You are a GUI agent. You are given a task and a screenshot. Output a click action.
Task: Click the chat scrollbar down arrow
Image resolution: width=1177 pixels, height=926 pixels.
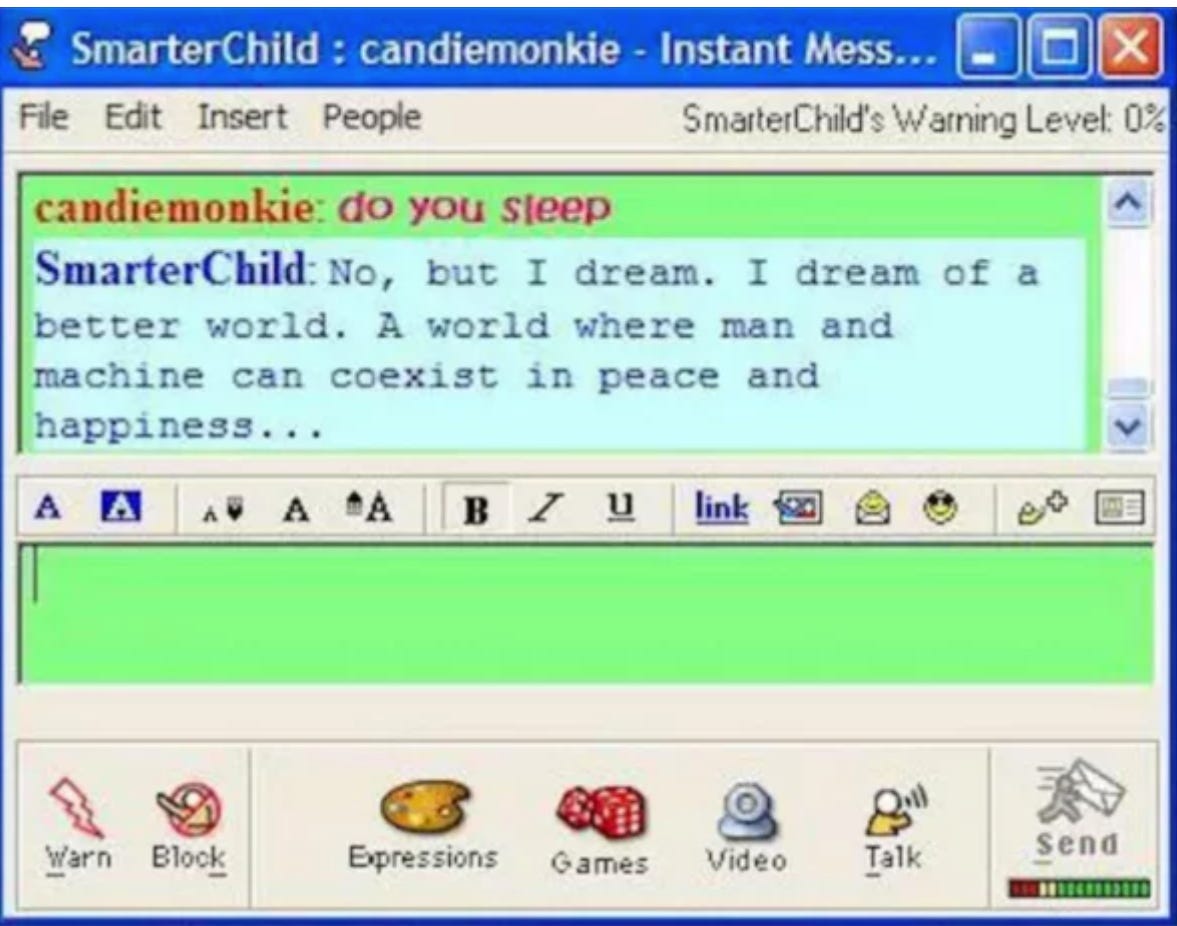1128,425
